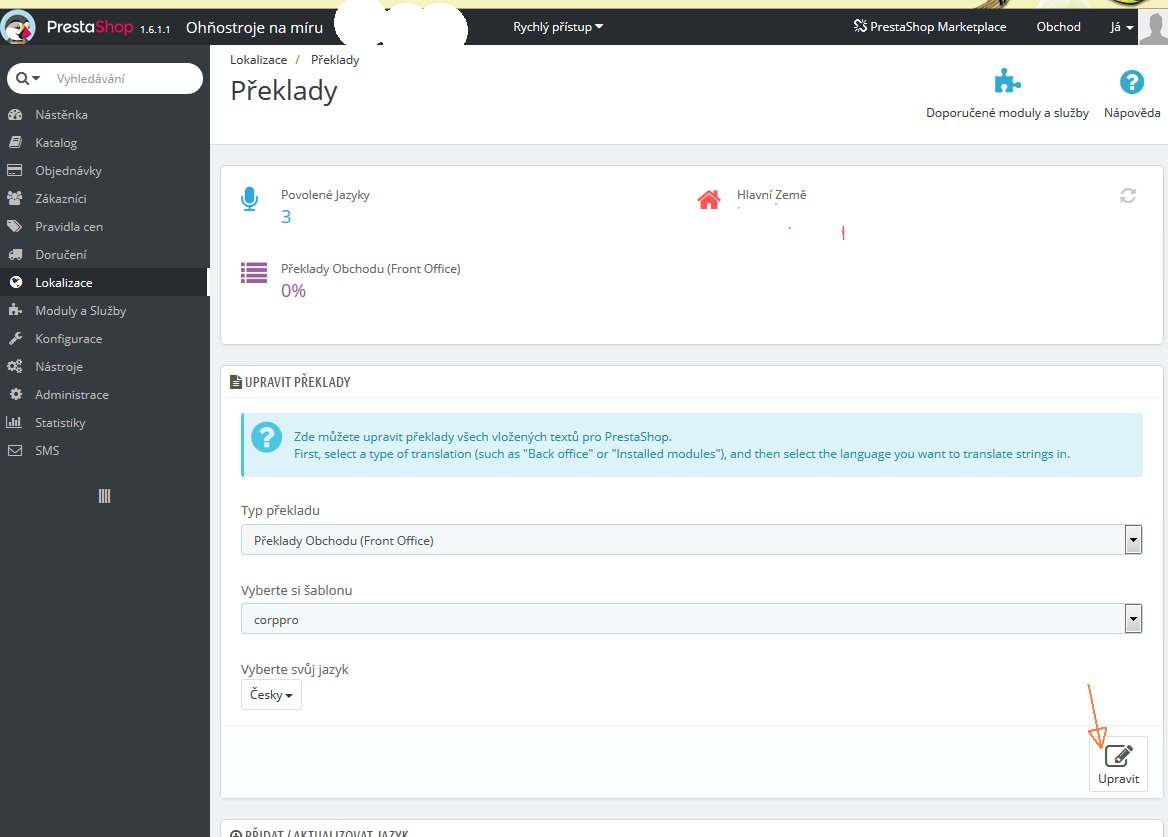Viewport: 1168px width, 837px height.
Task: Refresh the stats panel with refresh icon
Action: [x=1128, y=196]
